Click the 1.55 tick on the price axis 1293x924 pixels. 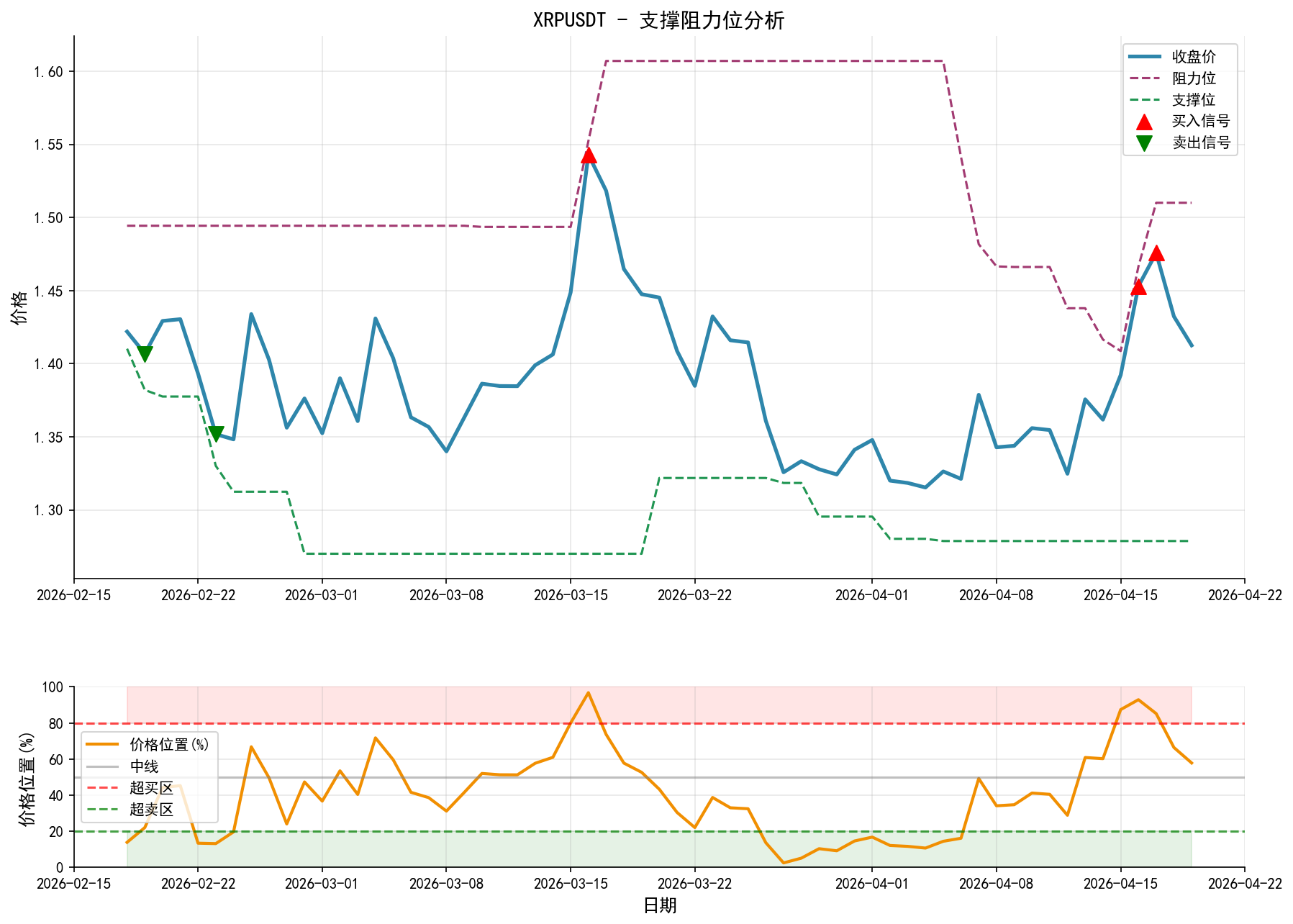48,145
